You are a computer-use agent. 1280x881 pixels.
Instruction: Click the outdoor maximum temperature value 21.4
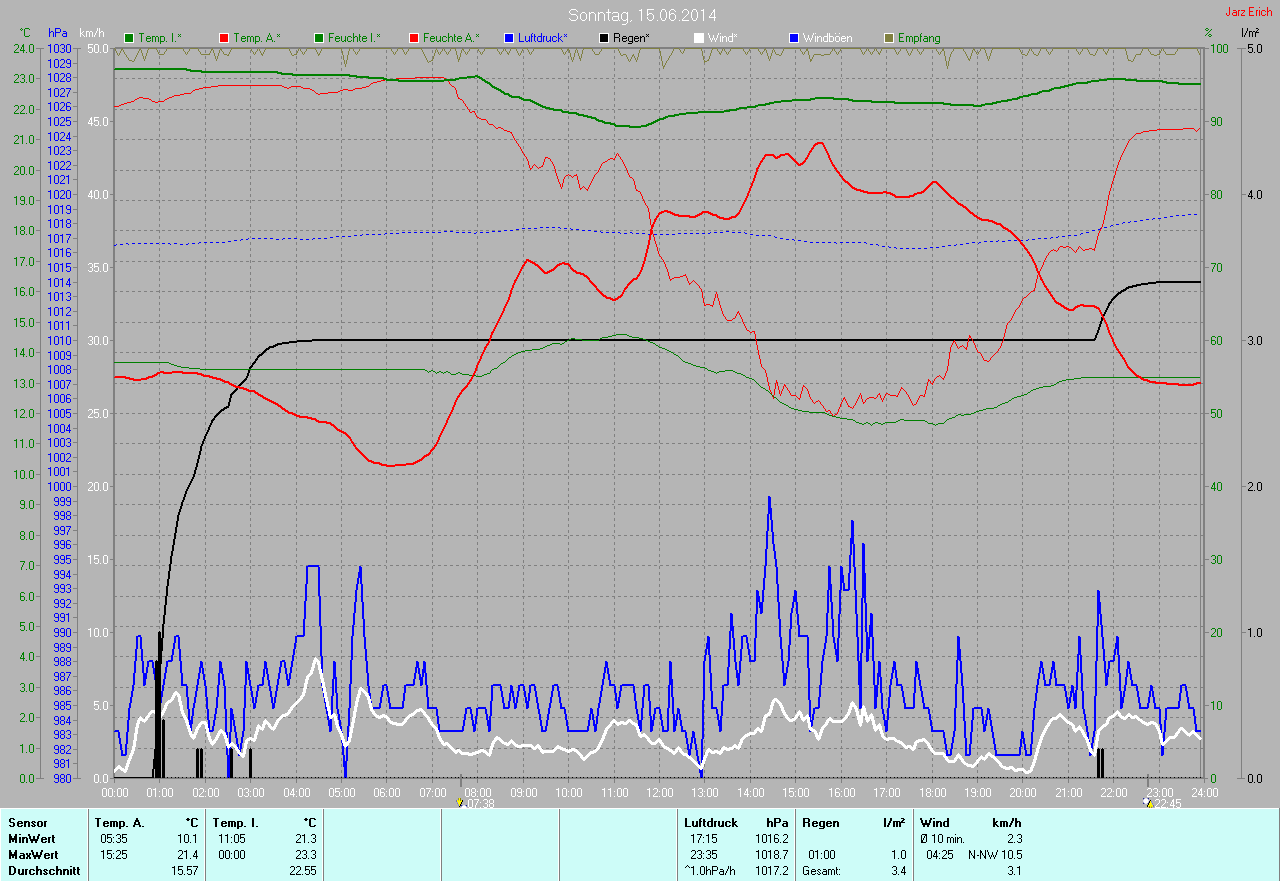(189, 855)
